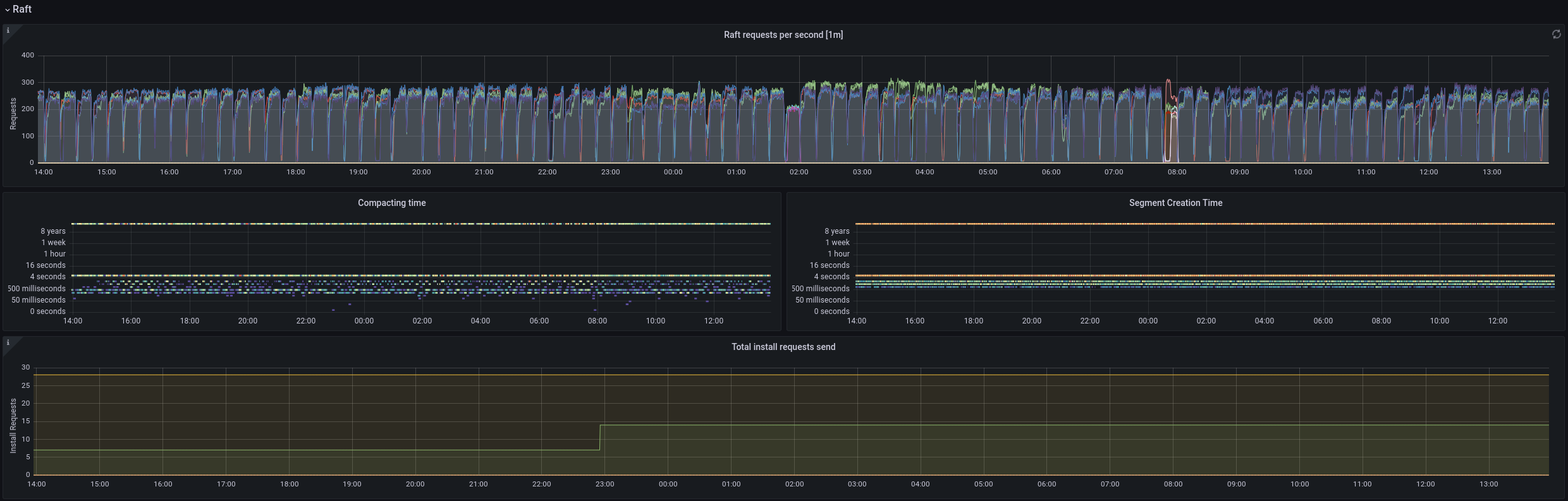Click '13:00' time label in install requests panel
1568x501 pixels.
click(1489, 484)
